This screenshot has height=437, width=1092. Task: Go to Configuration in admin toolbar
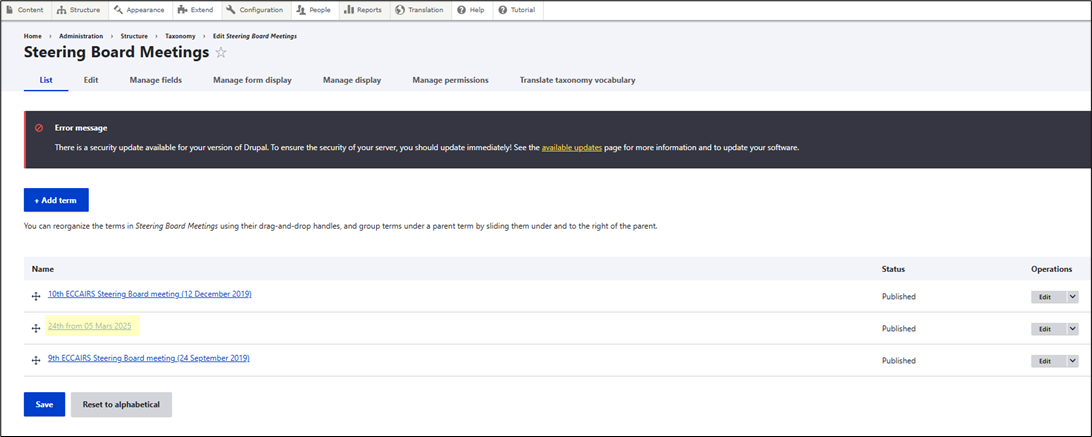(255, 10)
